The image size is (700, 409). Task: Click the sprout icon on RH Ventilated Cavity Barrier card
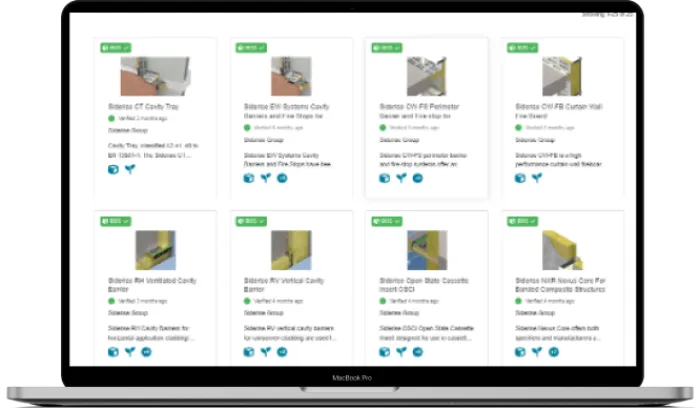click(130, 352)
